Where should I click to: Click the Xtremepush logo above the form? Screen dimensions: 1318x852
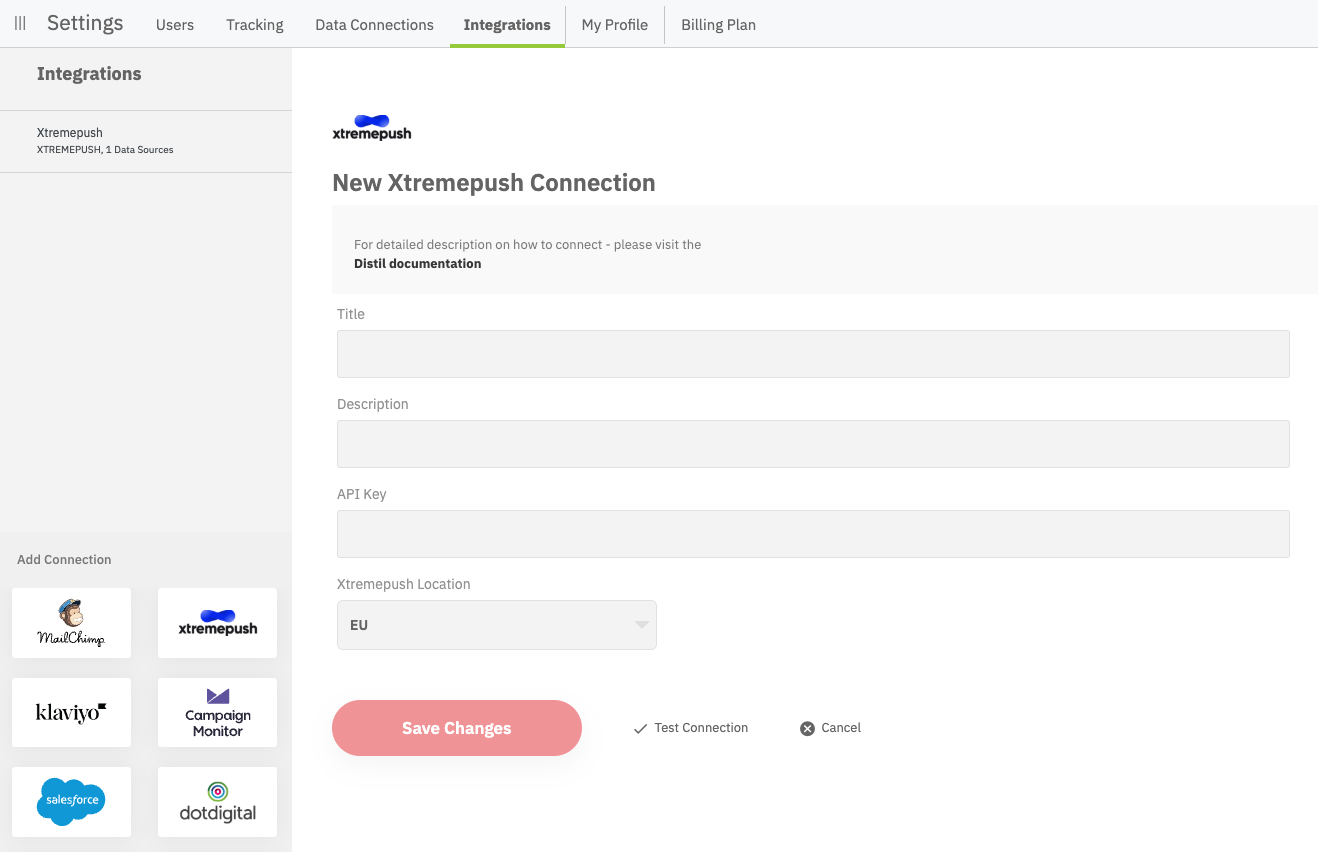pyautogui.click(x=371, y=127)
